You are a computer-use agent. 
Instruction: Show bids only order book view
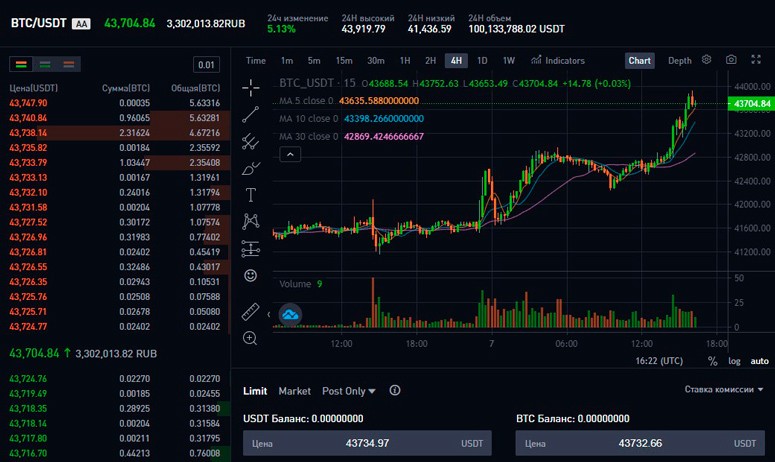(x=45, y=64)
